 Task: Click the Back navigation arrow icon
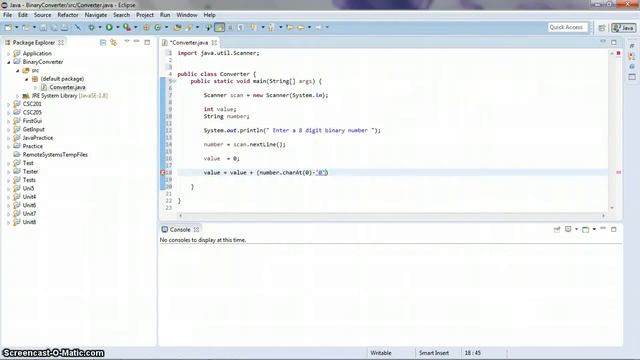[301, 27]
